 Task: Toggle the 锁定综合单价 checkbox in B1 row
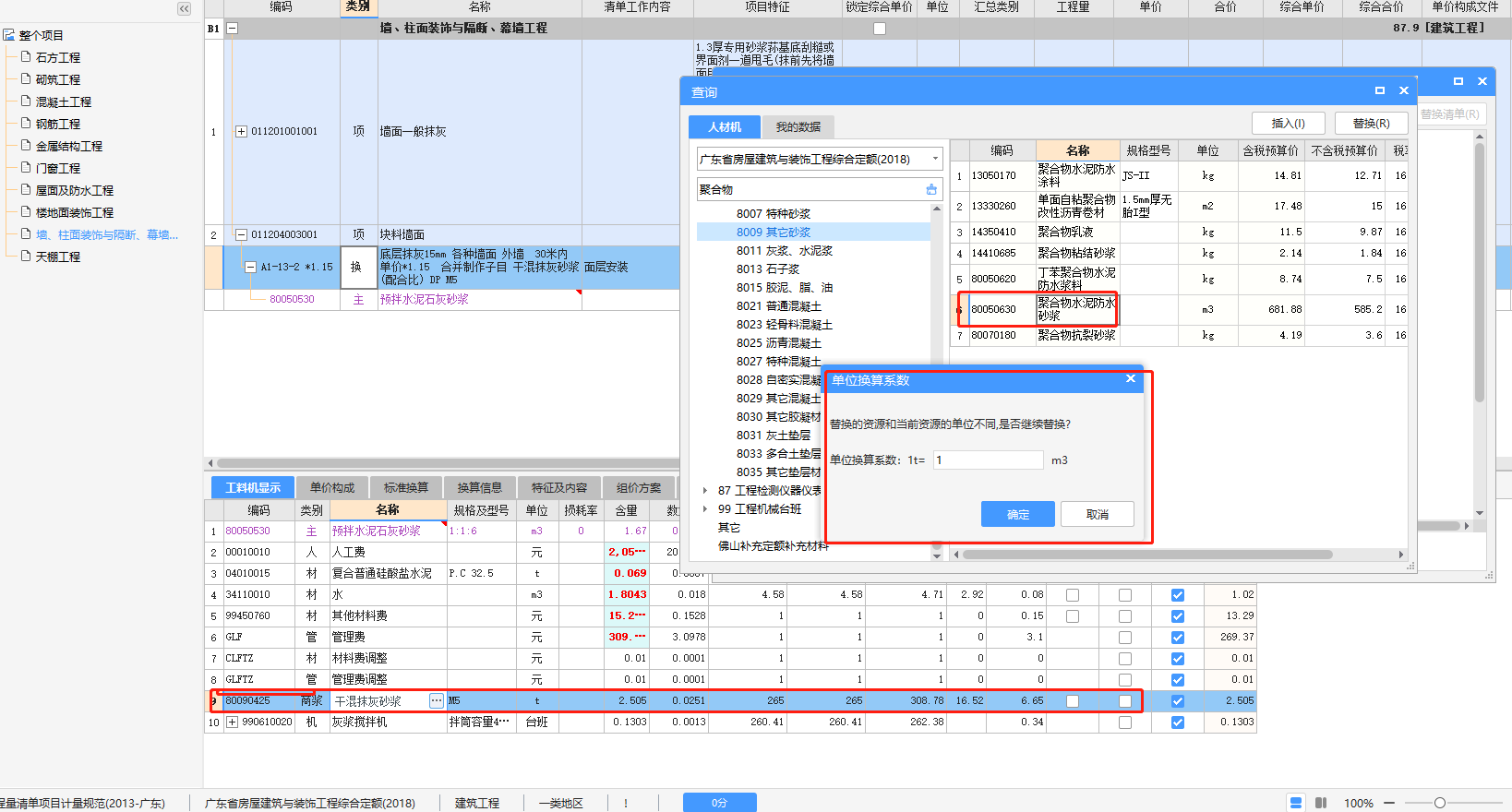(x=880, y=29)
